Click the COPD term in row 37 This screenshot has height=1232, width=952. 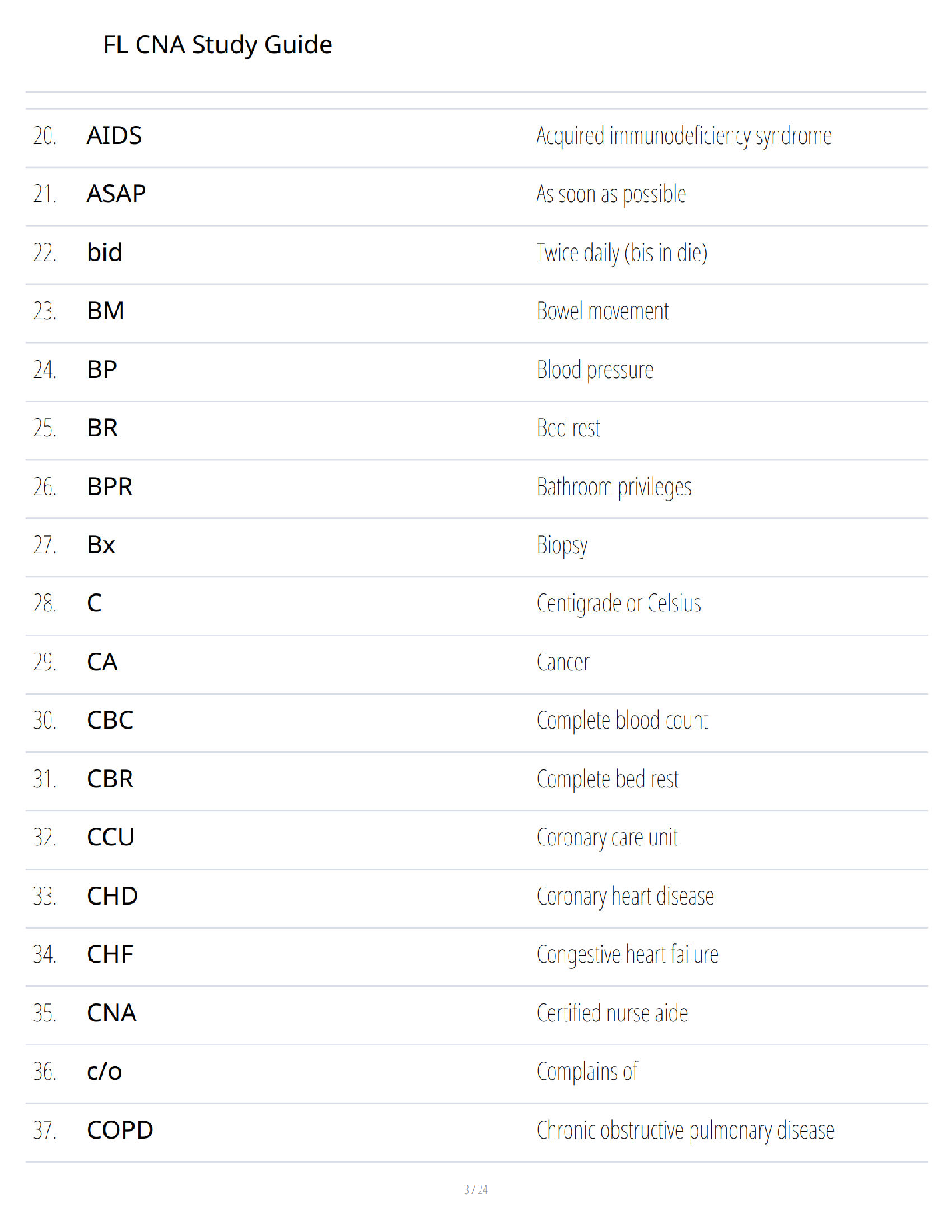coord(121,1130)
